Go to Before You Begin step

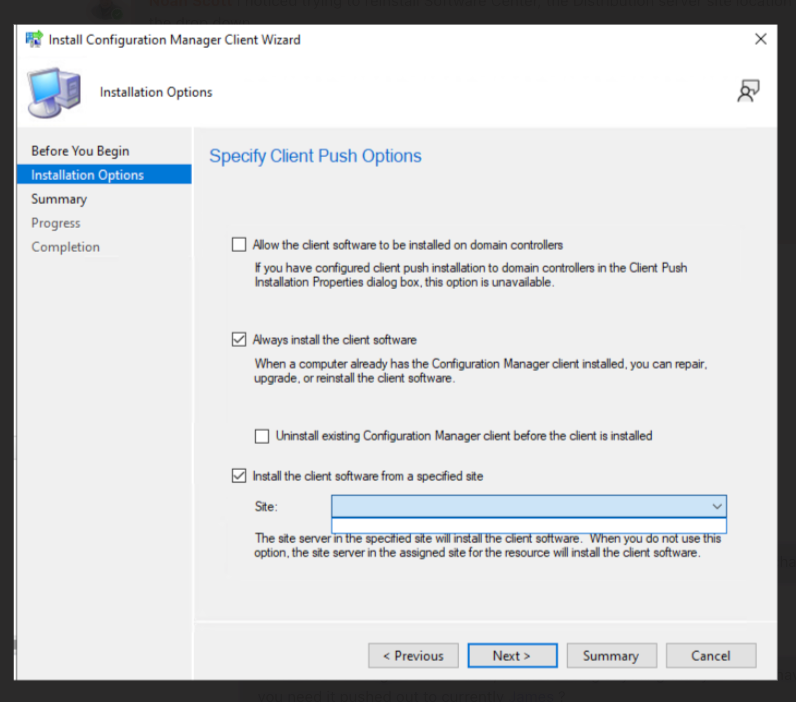(x=80, y=151)
